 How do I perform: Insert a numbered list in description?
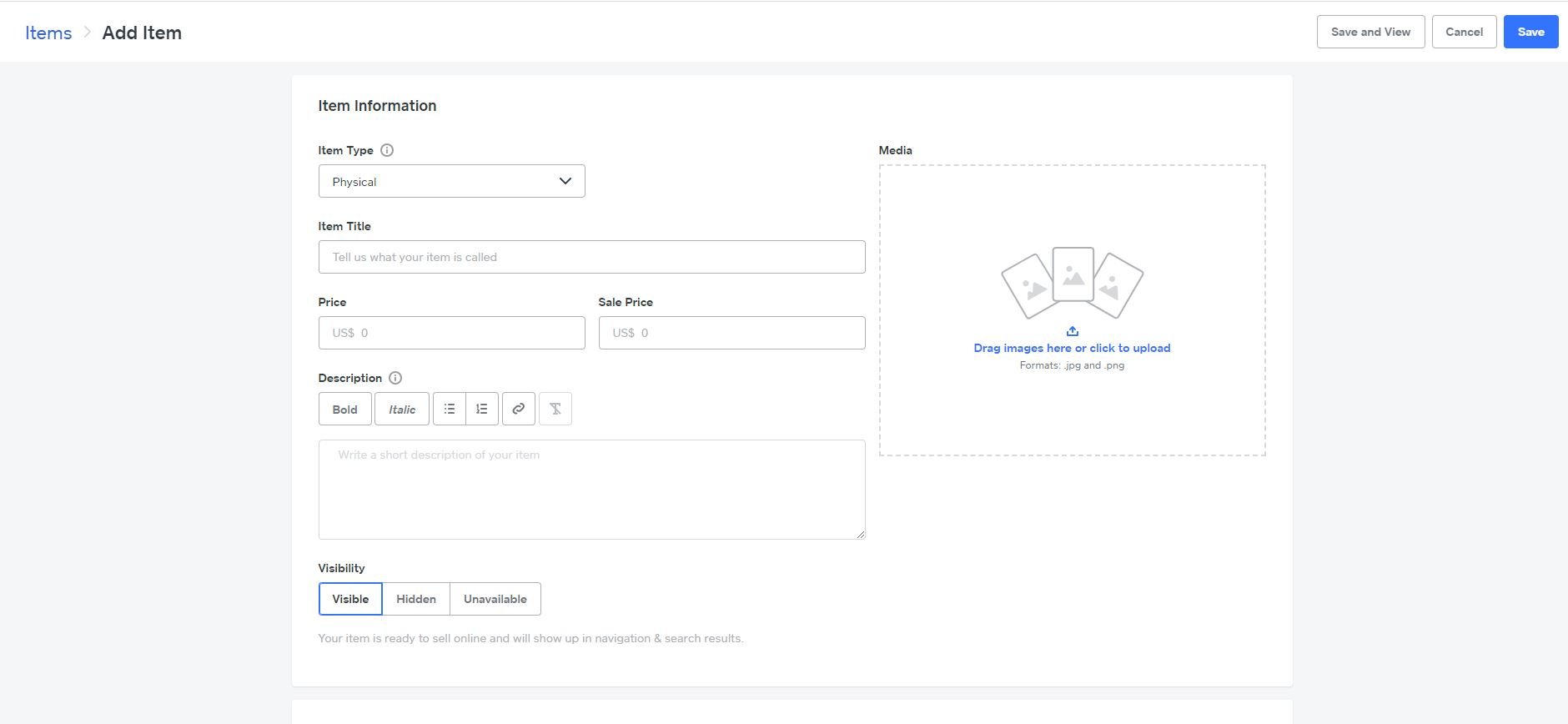pyautogui.click(x=482, y=409)
